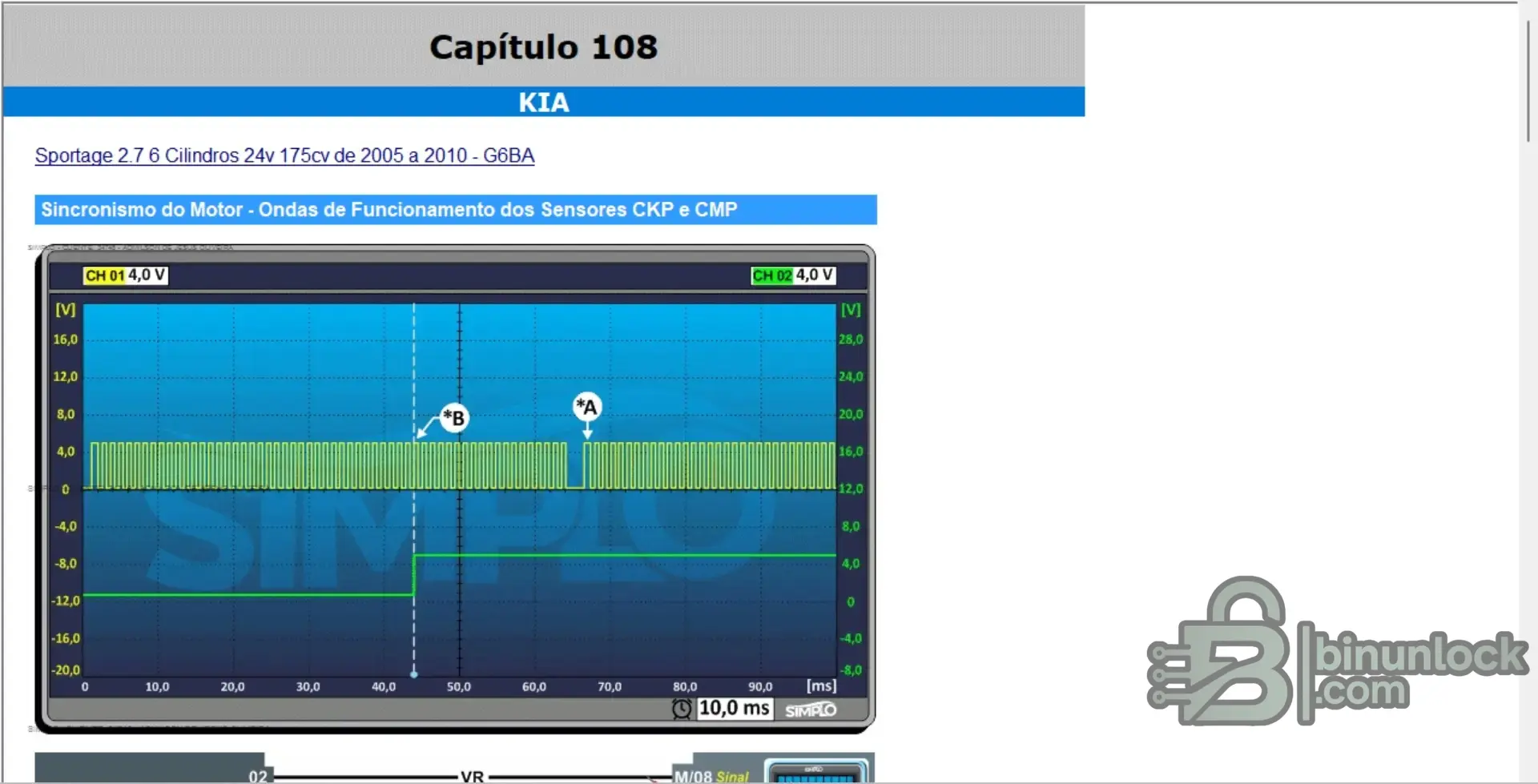The image size is (1538, 784).
Task: Click the VR label in the wiring diagram
Action: [473, 777]
